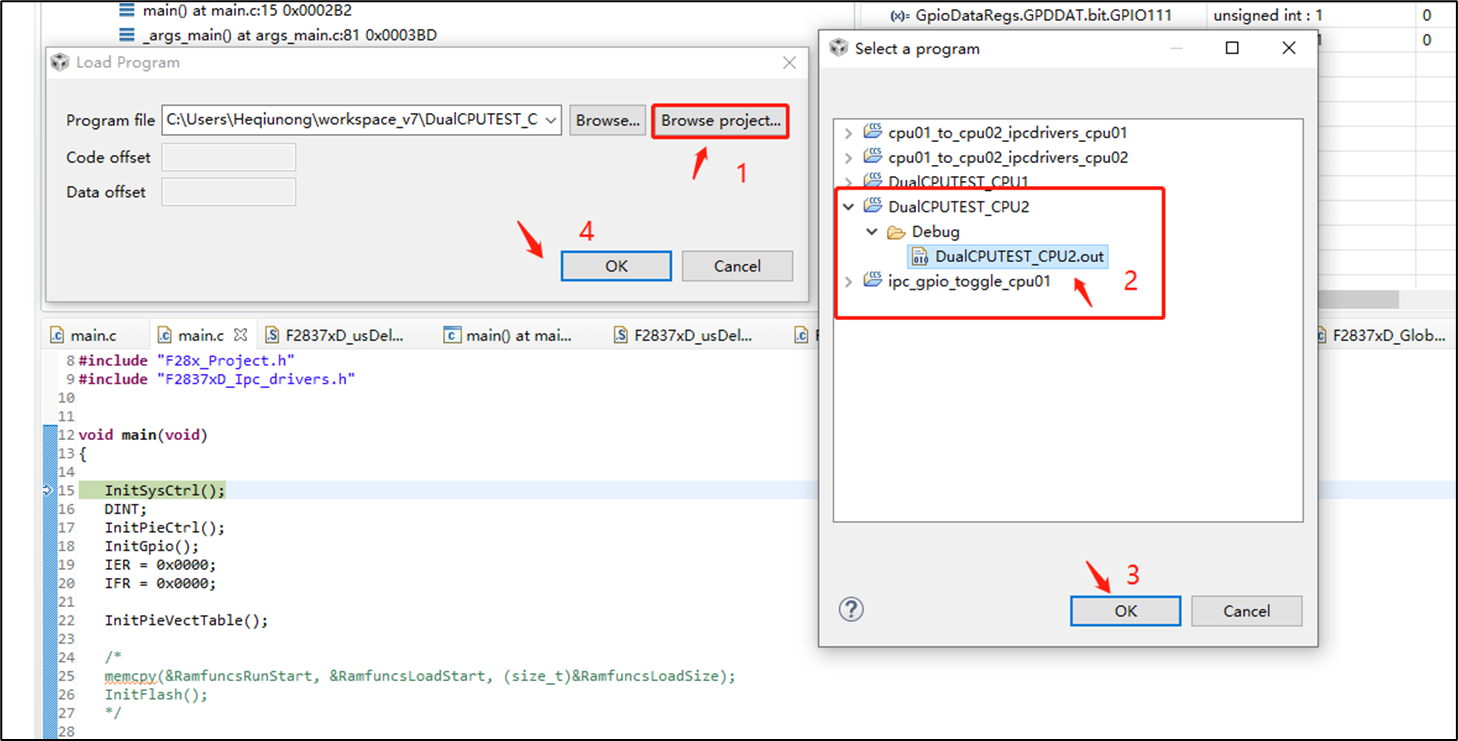Screen dimensions: 1458x741
Task: Open help in Select a program dialog
Action: point(851,610)
